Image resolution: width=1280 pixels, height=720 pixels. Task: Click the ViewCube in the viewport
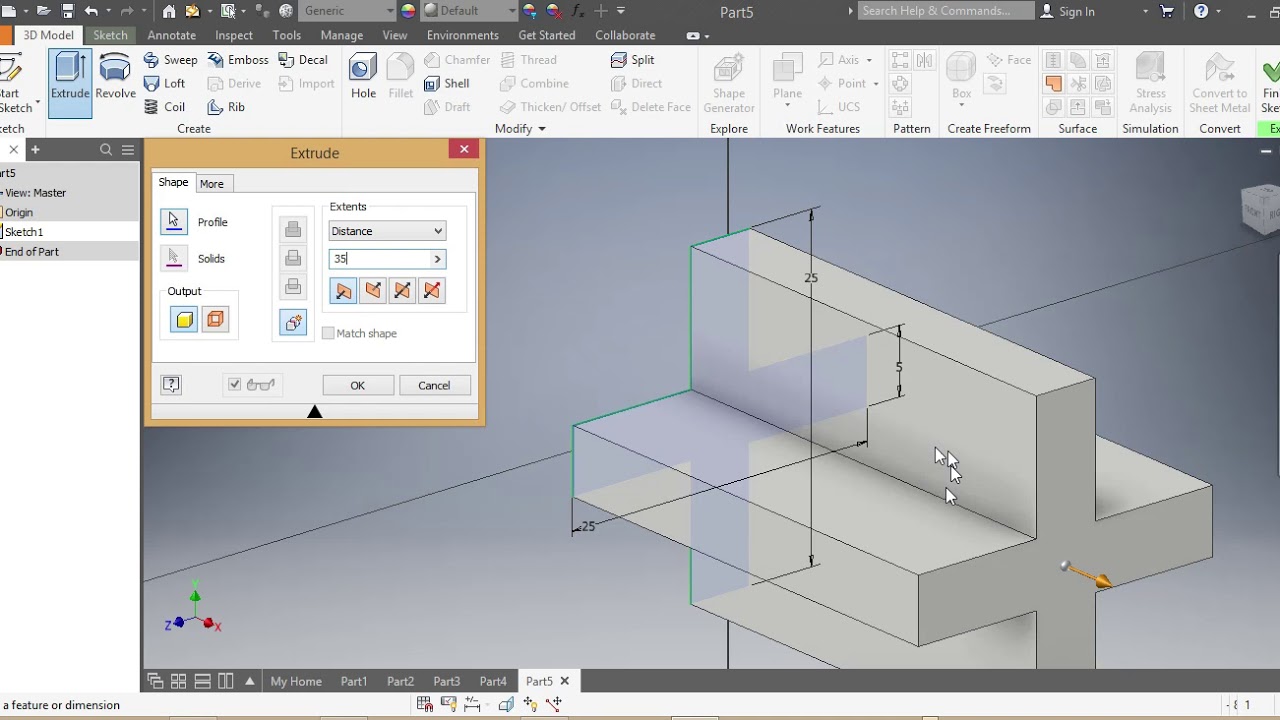1260,208
